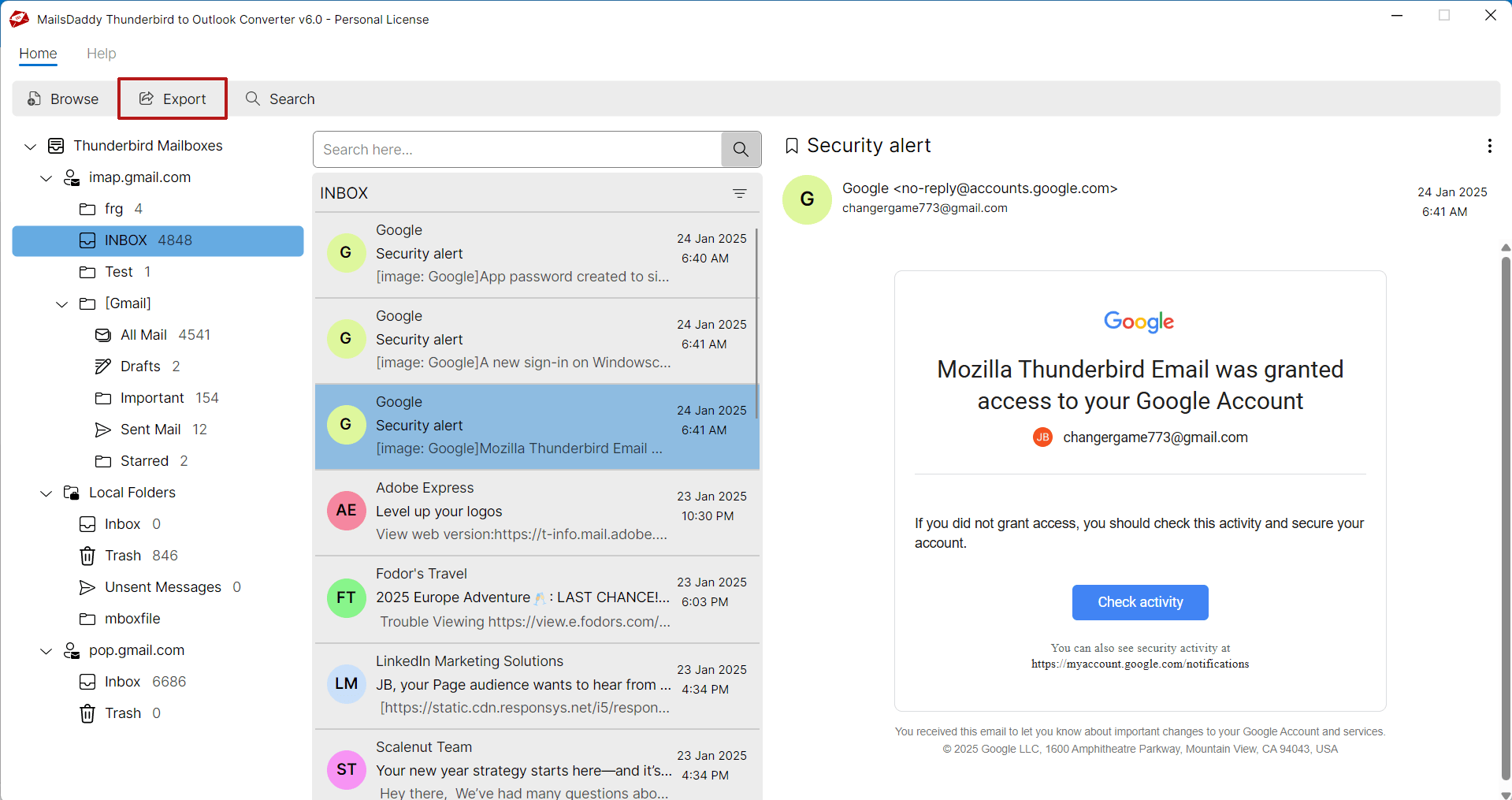Open the Drafts folder
Screen dimensions: 1512x800
(140, 367)
